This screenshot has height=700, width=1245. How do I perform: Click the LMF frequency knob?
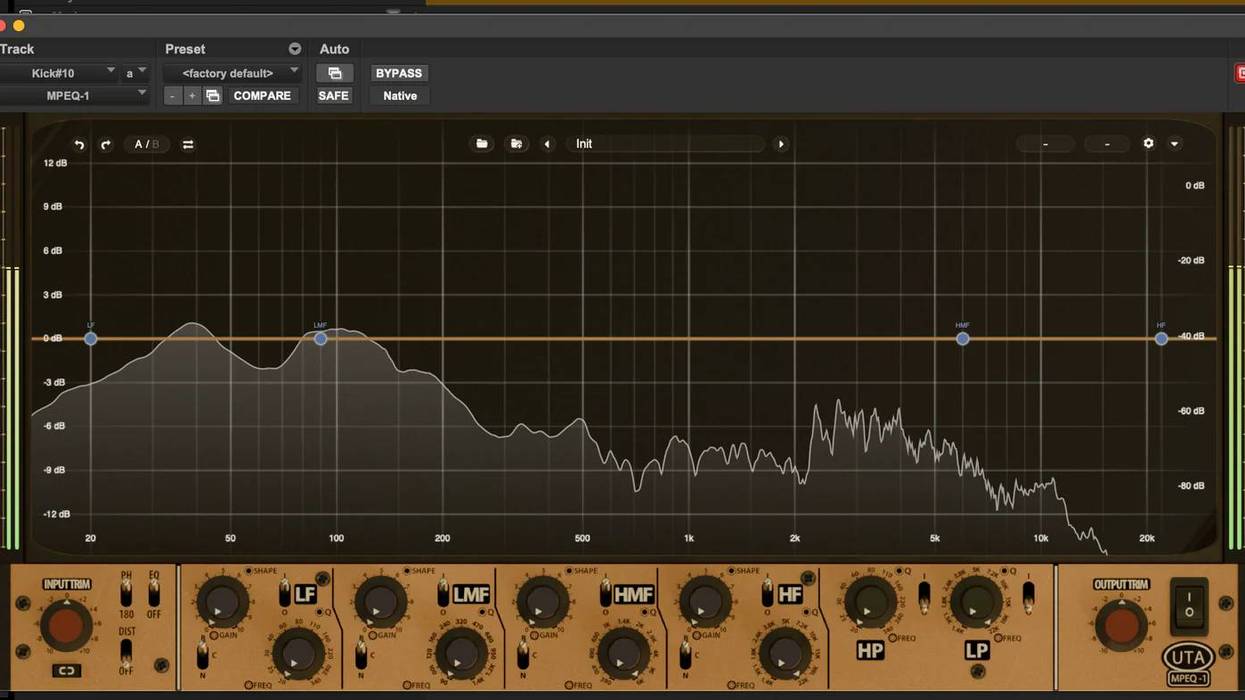[x=461, y=654]
